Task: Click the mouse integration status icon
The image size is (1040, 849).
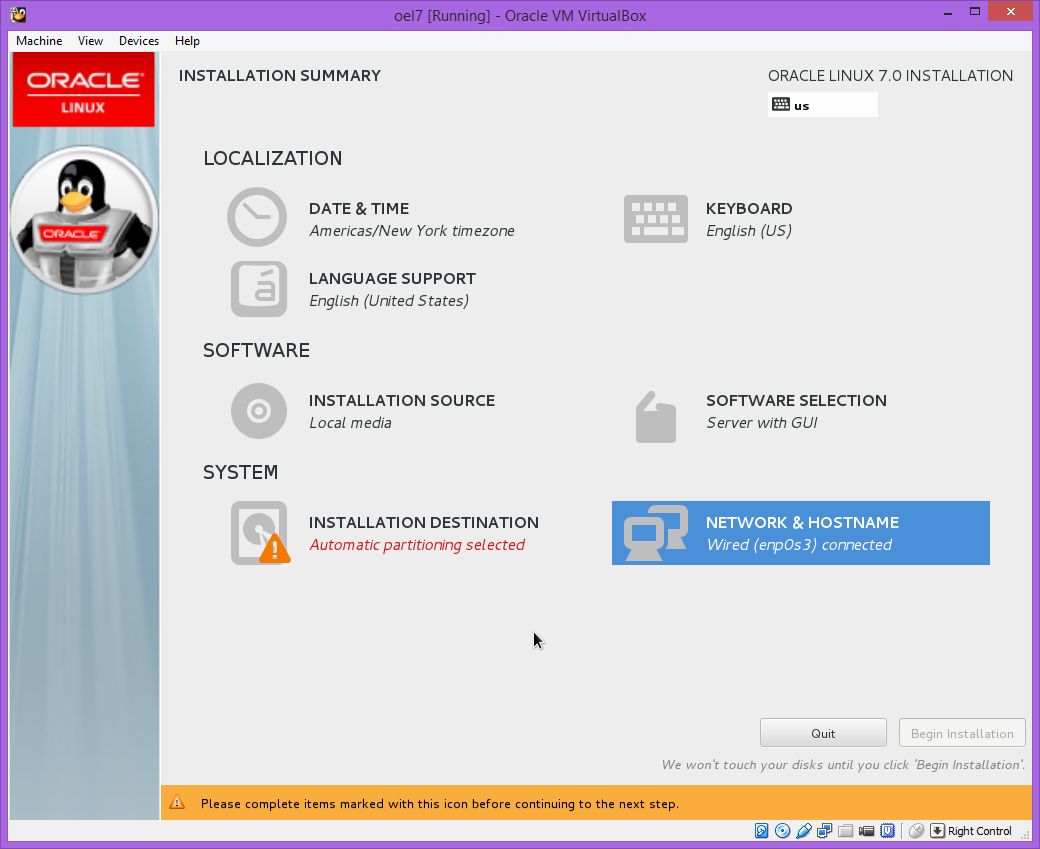Action: tap(916, 830)
